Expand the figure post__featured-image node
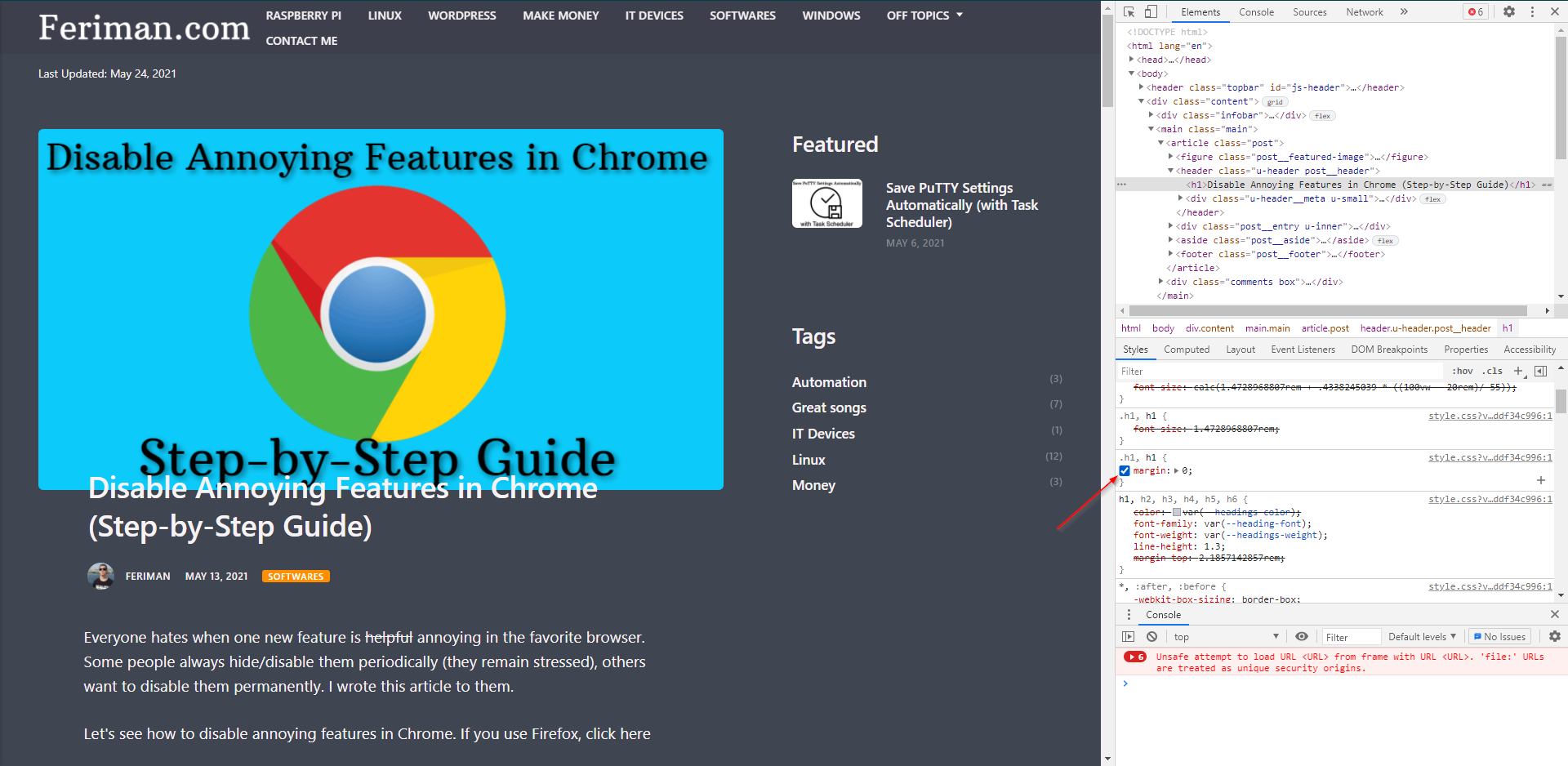Image resolution: width=1568 pixels, height=766 pixels. (x=1170, y=157)
